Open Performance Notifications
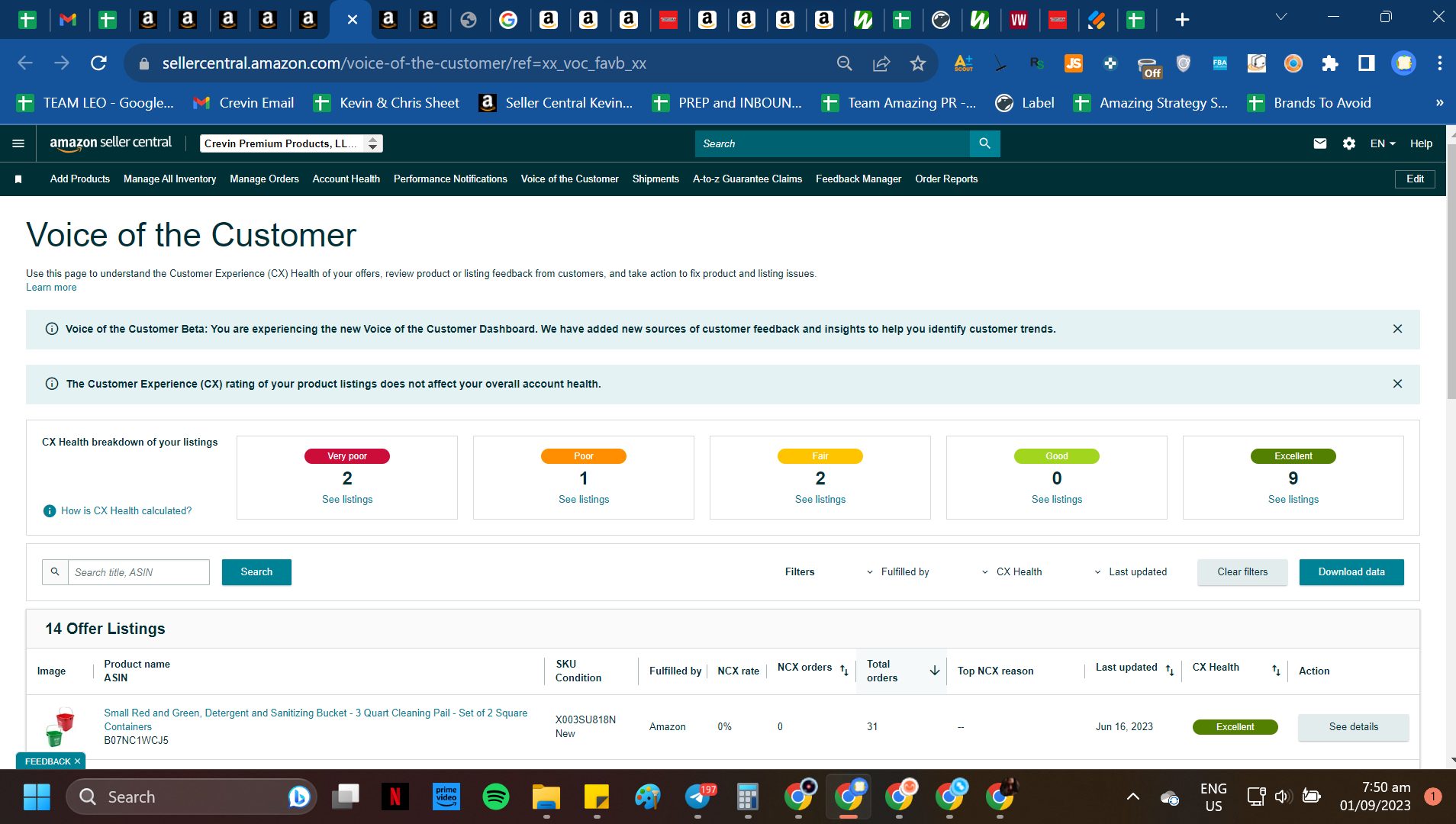 tap(450, 179)
